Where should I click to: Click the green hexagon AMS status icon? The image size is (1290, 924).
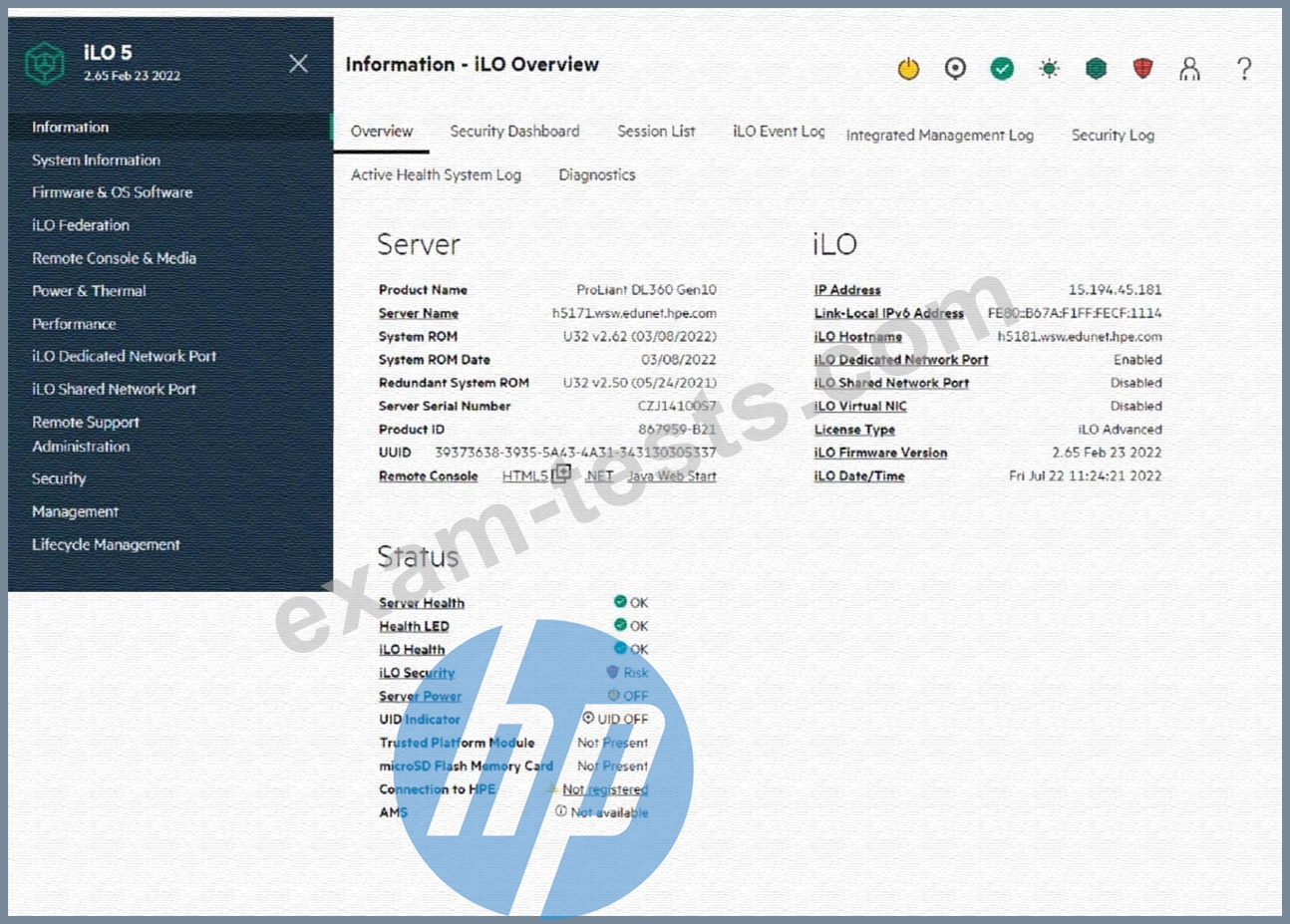pyautogui.click(x=1096, y=68)
